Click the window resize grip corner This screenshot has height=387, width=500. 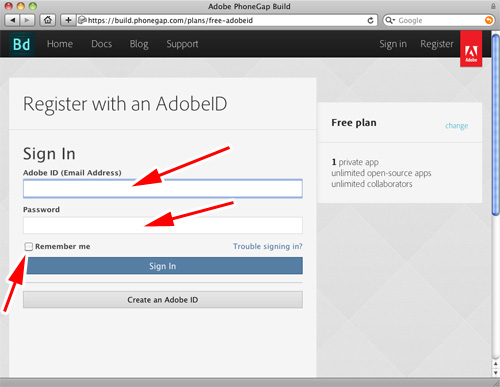point(496,382)
